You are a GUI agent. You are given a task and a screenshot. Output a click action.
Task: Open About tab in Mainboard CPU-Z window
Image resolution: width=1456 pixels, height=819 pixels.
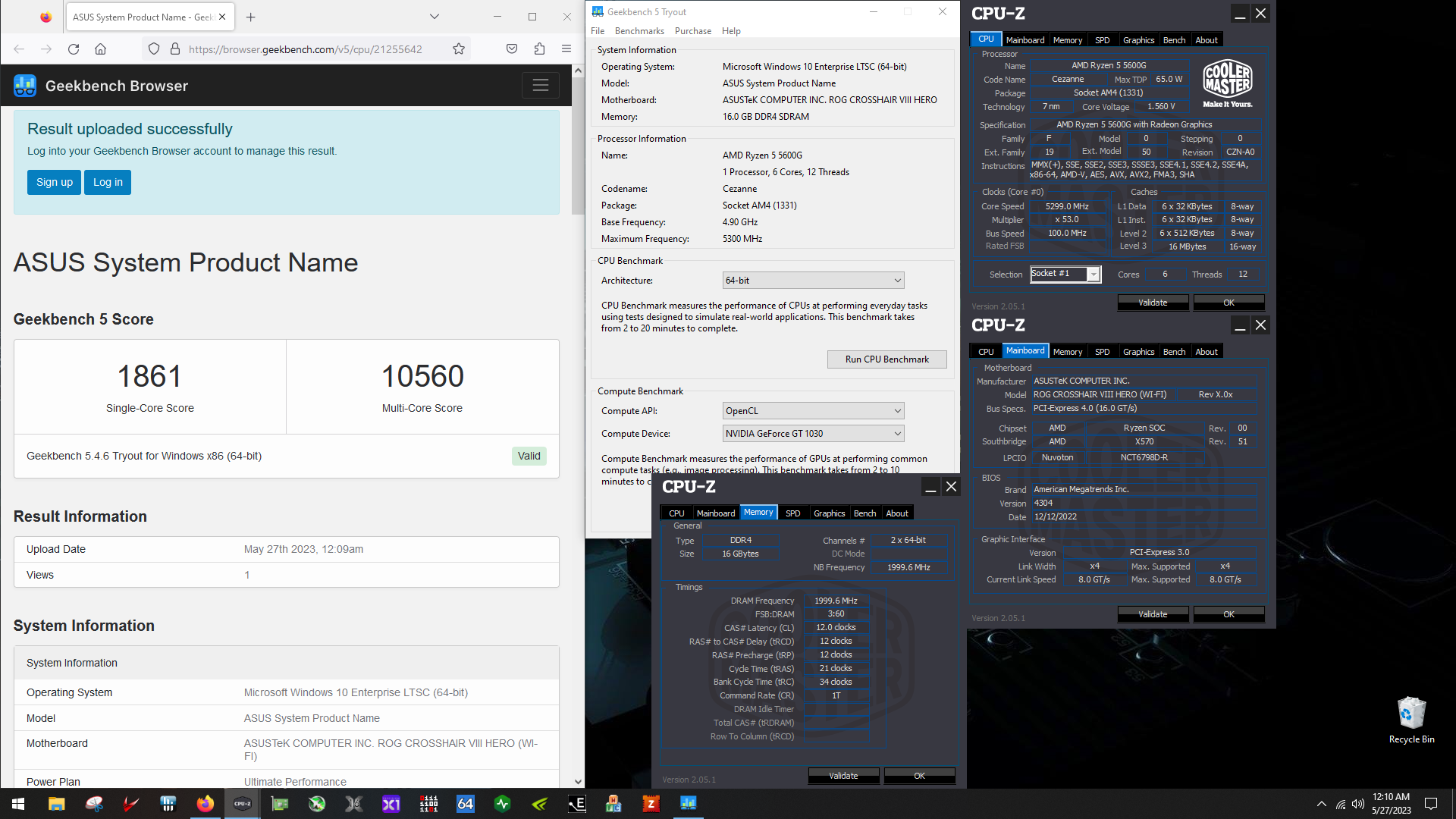pos(1207,352)
